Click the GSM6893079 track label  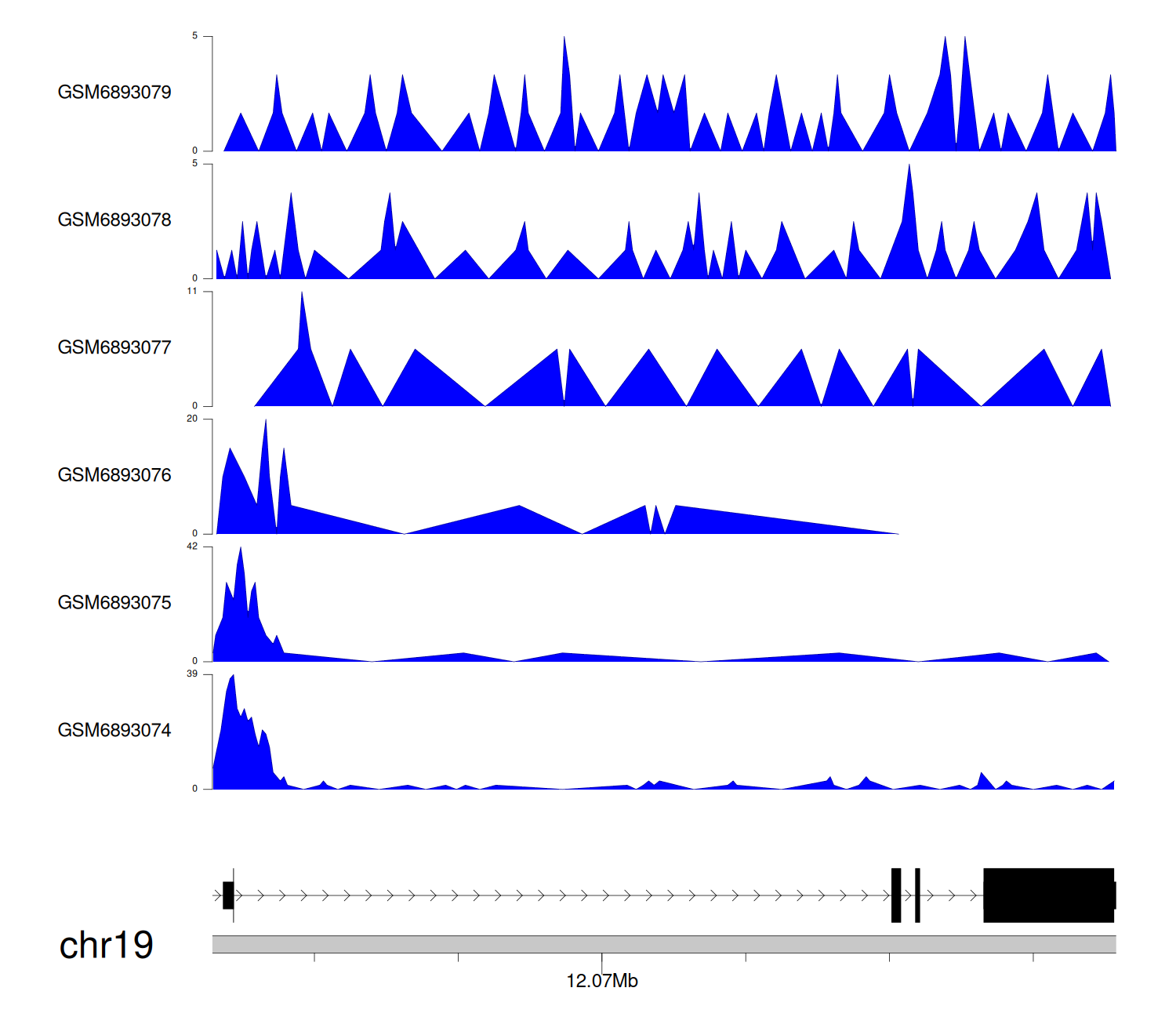[114, 93]
